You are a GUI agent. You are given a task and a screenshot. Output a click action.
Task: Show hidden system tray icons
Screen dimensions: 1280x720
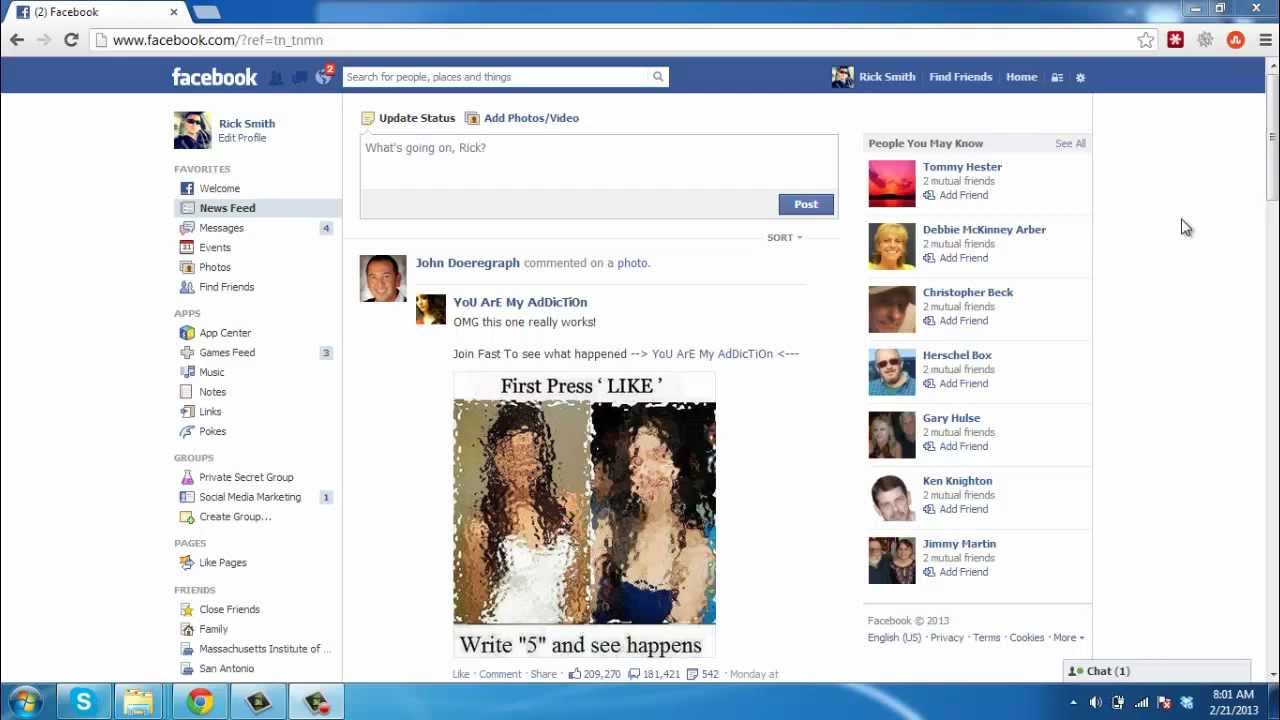(1074, 702)
